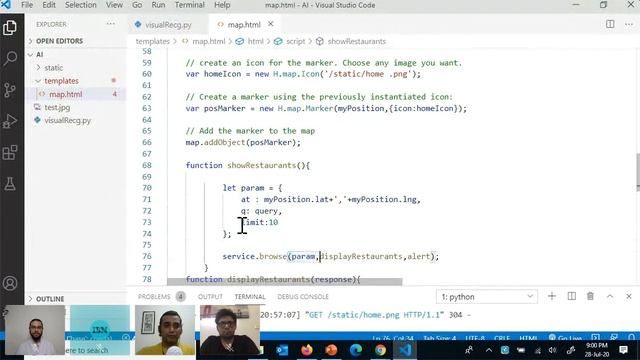Kill terminal with trash icon
Viewport: 640px width, 360px height.
tap(590, 296)
